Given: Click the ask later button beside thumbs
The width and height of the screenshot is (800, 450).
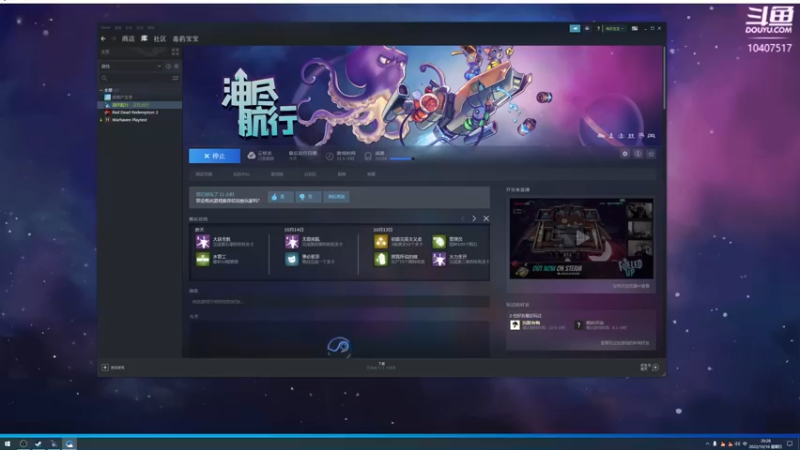Looking at the screenshot, I should point(337,197).
